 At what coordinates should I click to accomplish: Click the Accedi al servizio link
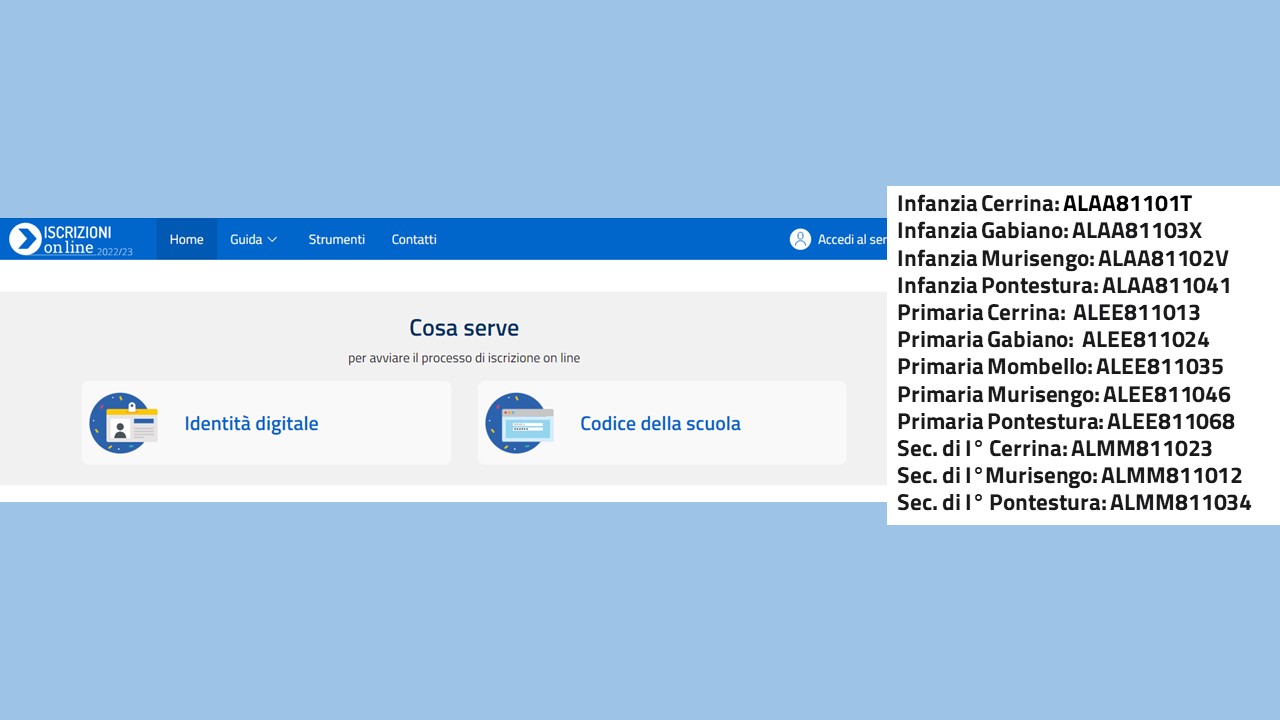point(851,240)
